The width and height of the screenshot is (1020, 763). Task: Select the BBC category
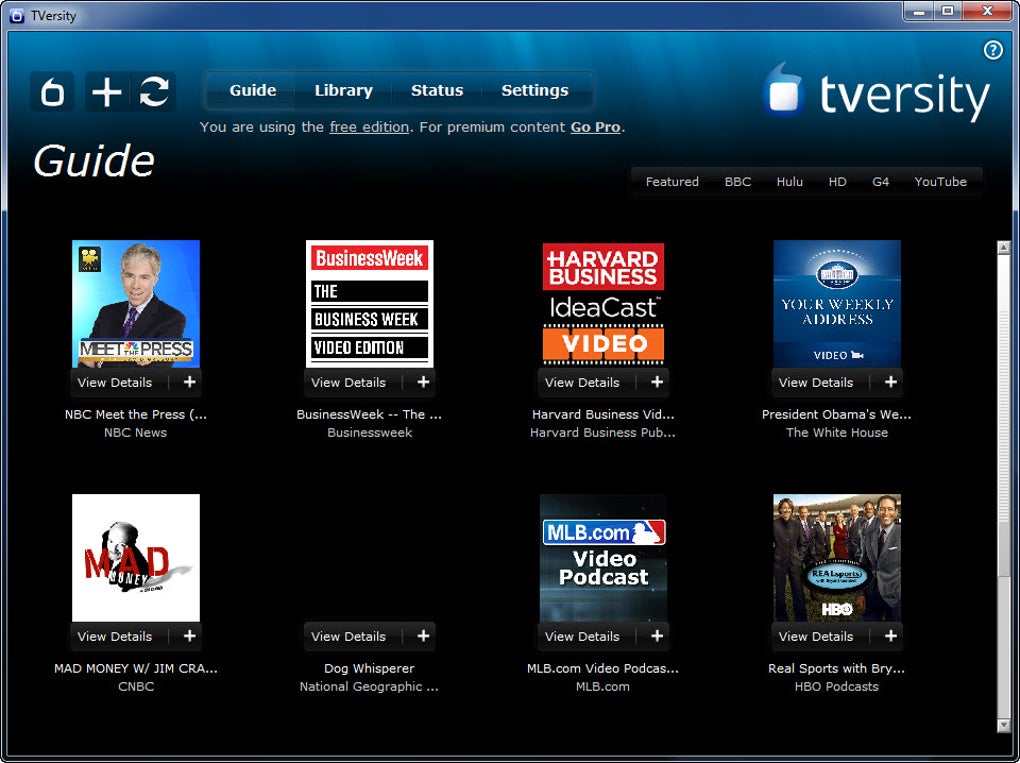[x=738, y=181]
